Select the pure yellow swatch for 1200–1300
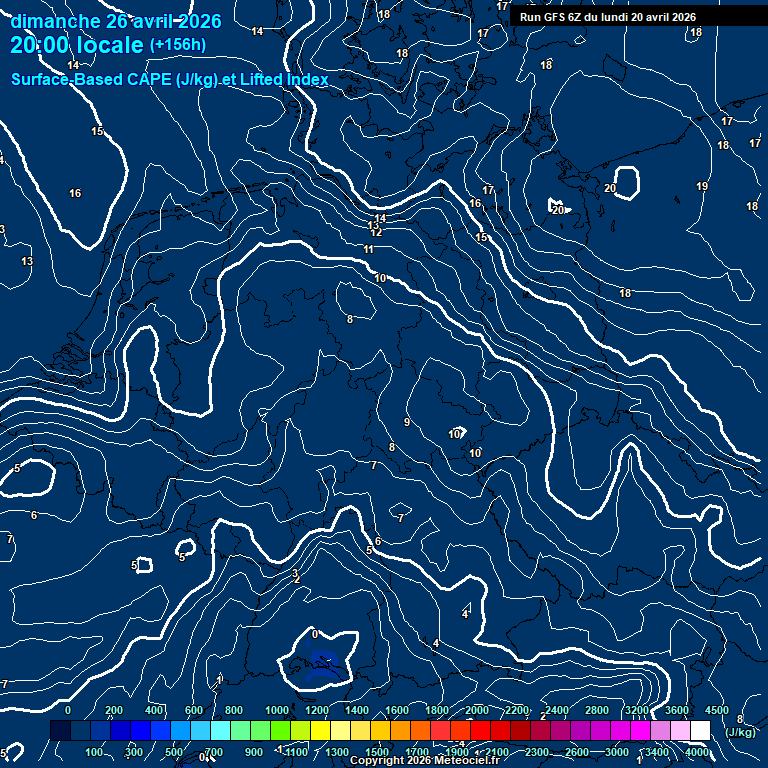 click(320, 730)
